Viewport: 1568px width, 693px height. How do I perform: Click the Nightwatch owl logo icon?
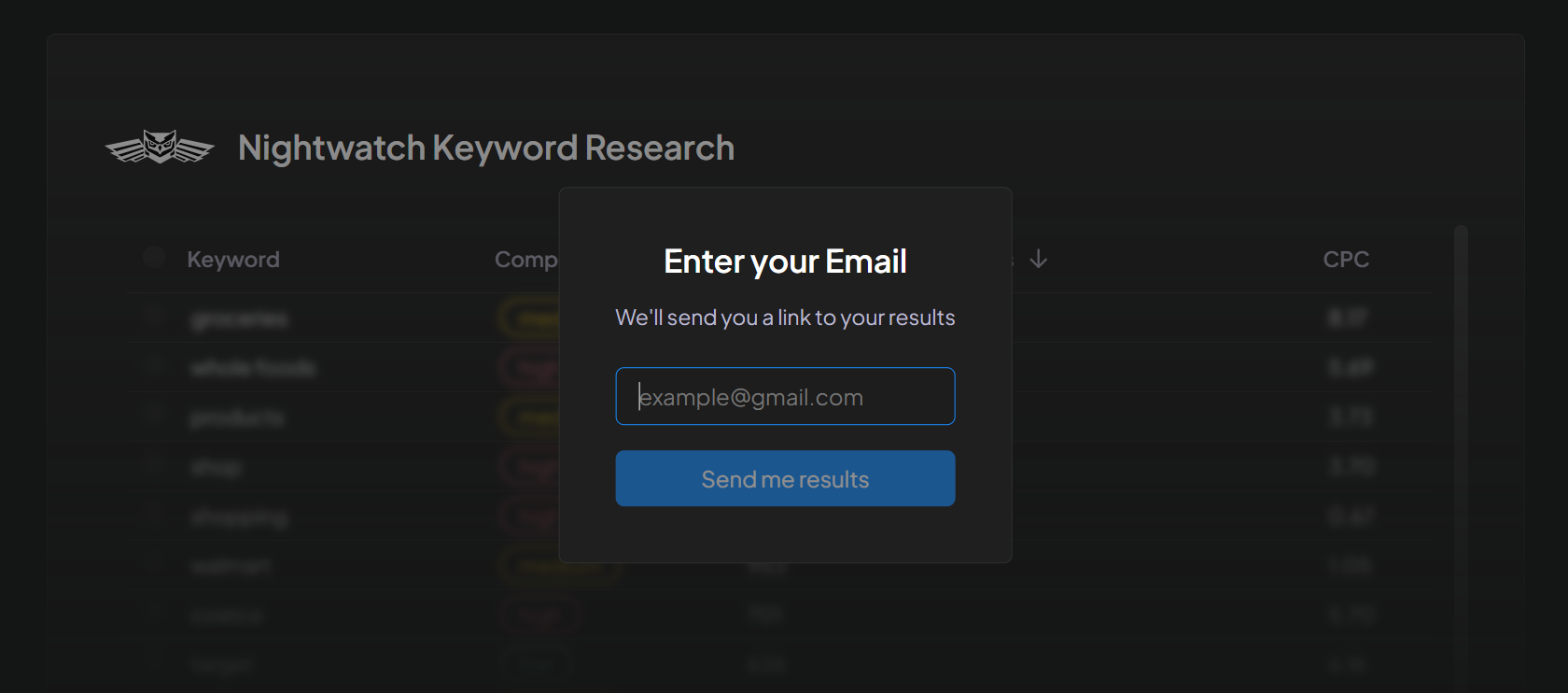161,146
